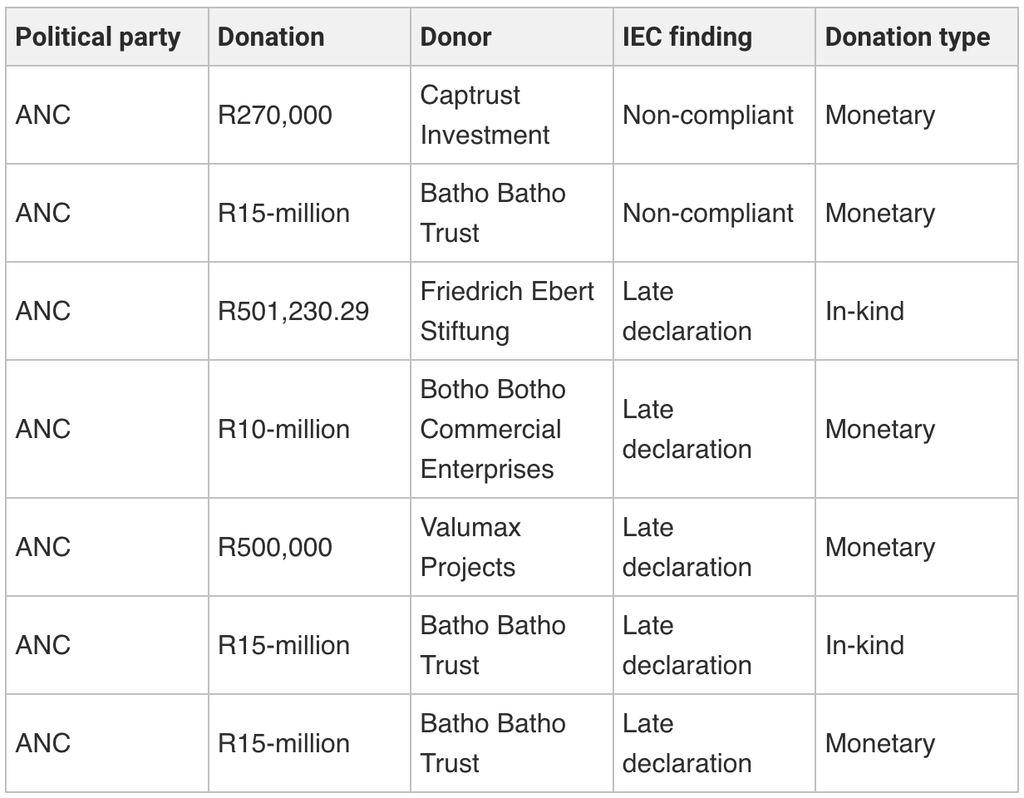
Task: Click the first Non-compliant finding cell
Action: pyautogui.click(x=714, y=115)
